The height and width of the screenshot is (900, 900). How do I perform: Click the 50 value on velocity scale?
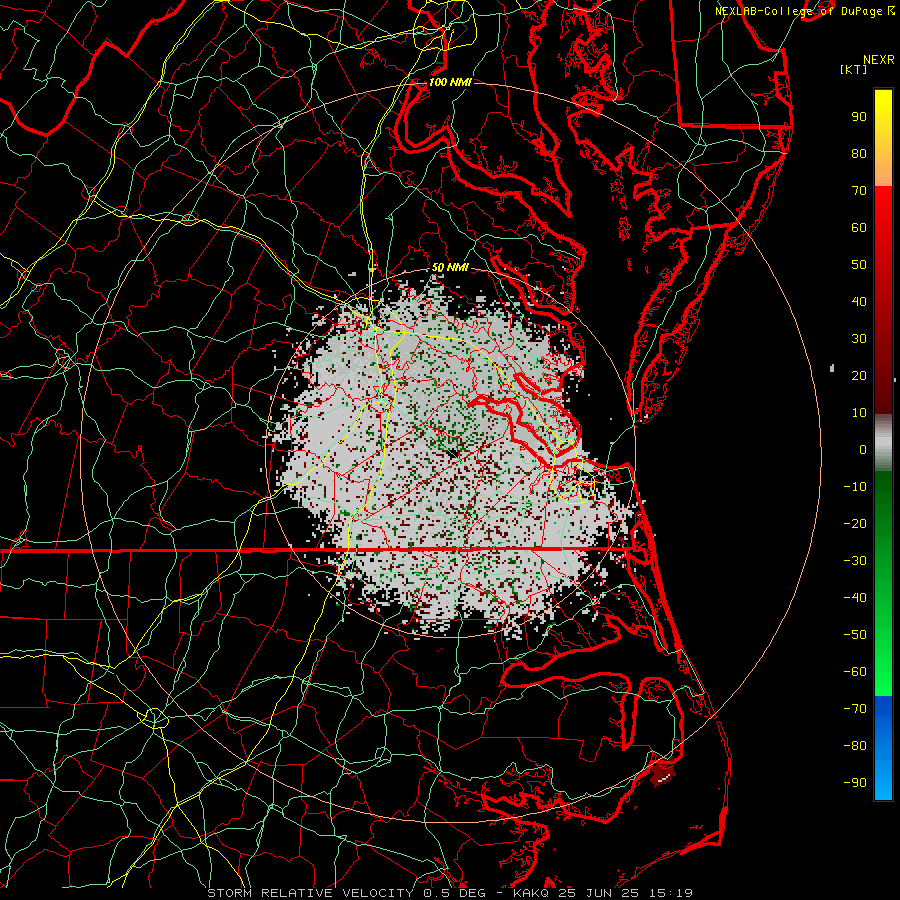(859, 265)
